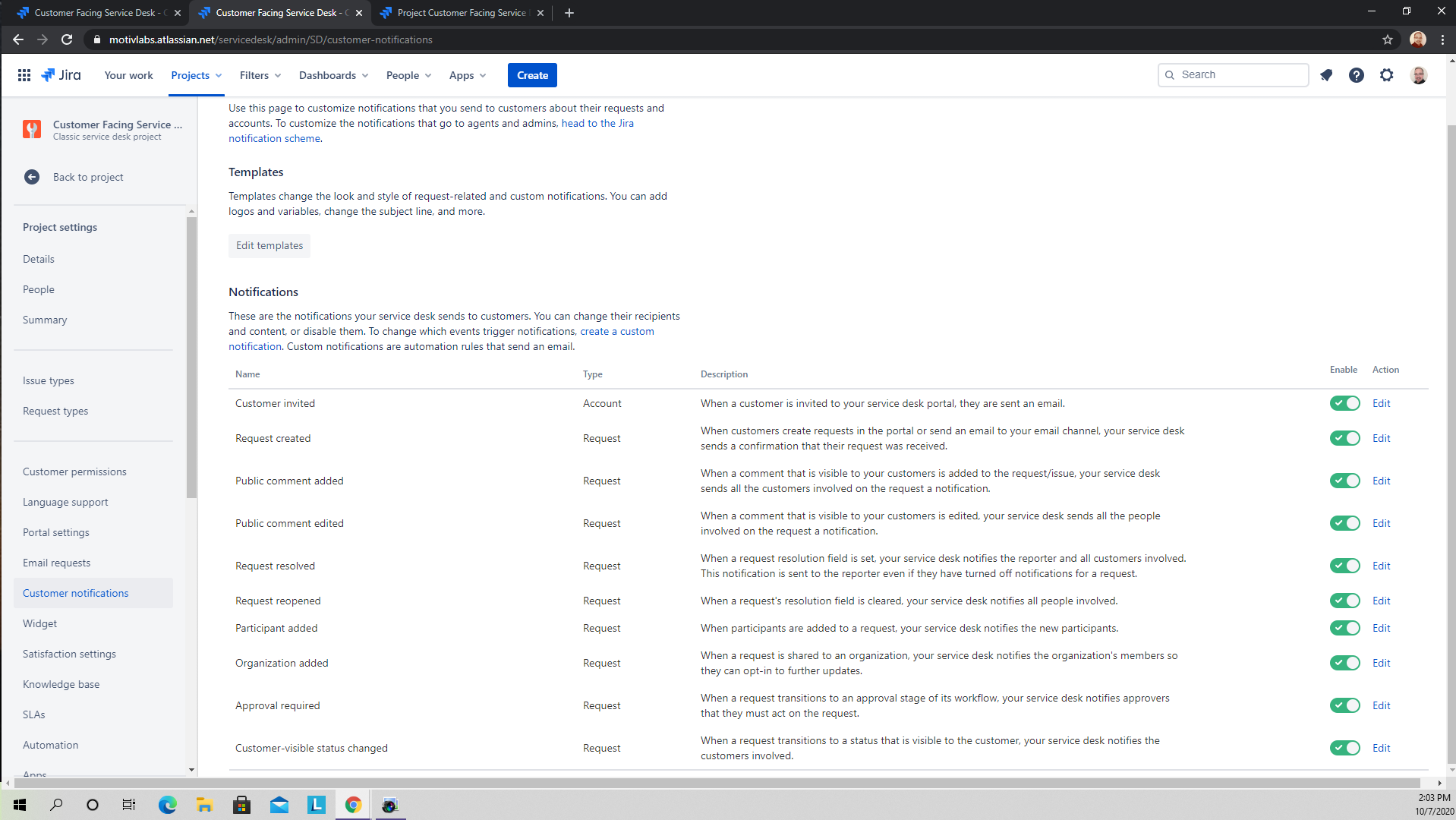Open the user profile avatar in Jira header
The height and width of the screenshot is (820, 1456).
coord(1419,75)
